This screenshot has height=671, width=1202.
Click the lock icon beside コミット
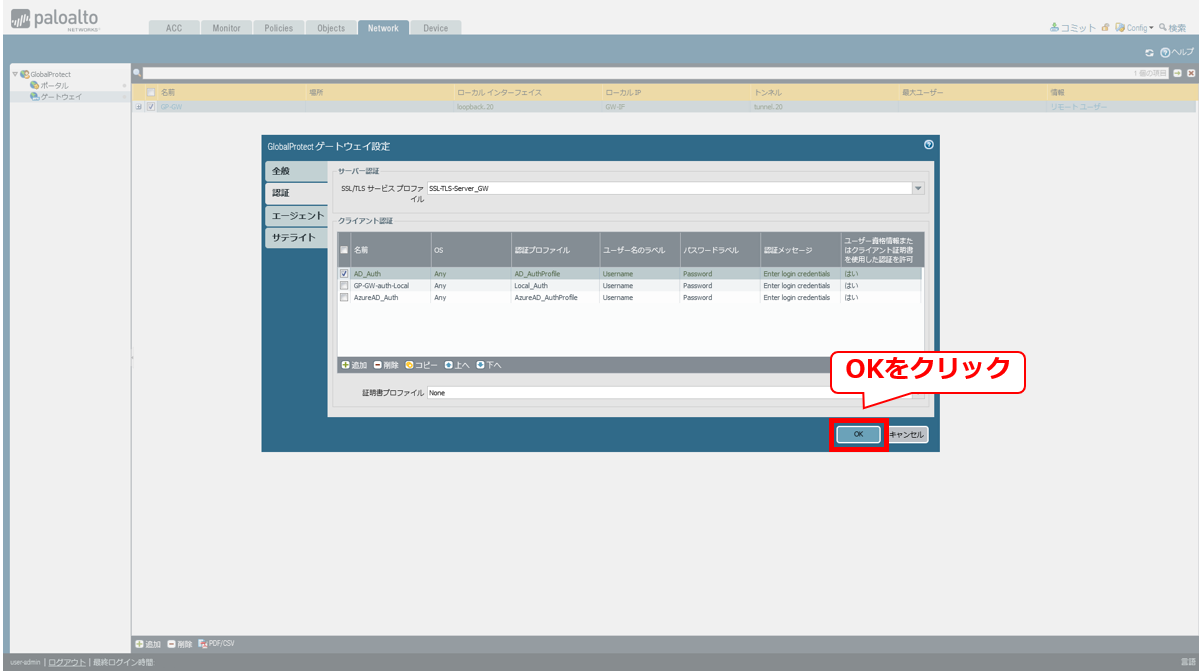(x=1106, y=27)
